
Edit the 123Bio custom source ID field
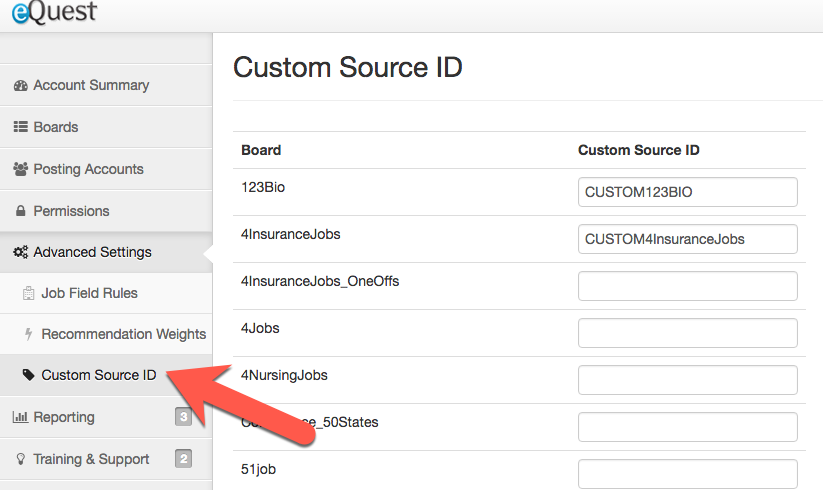coord(688,192)
